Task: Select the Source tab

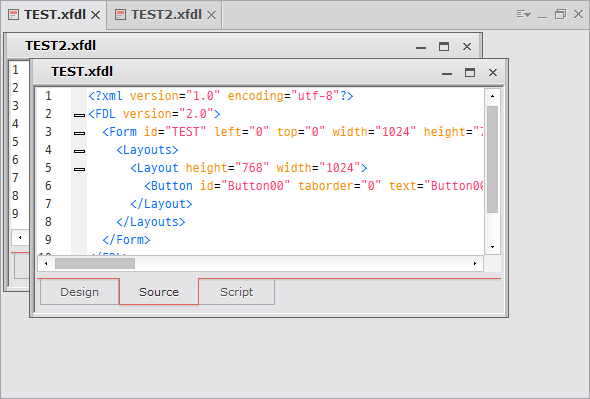Action: 159,292
